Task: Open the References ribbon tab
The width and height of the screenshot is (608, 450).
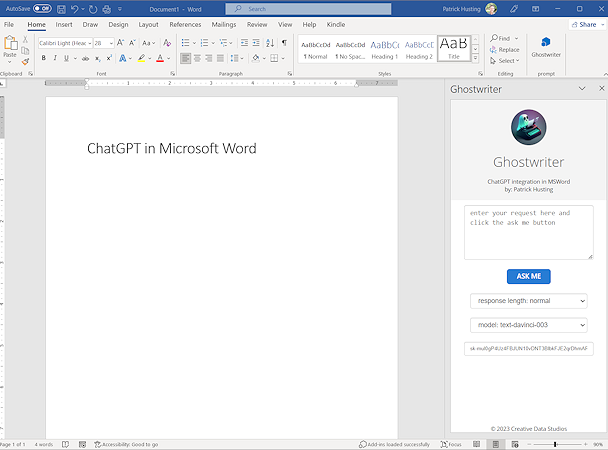Action: coord(185,24)
